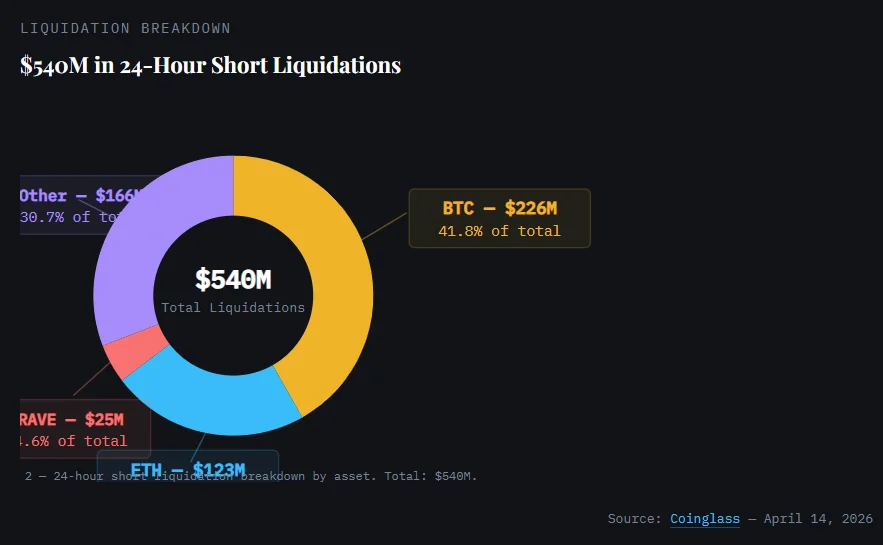Click the "BTC — $226M" label text
Viewport: 883px width, 545px height.
[x=499, y=208]
